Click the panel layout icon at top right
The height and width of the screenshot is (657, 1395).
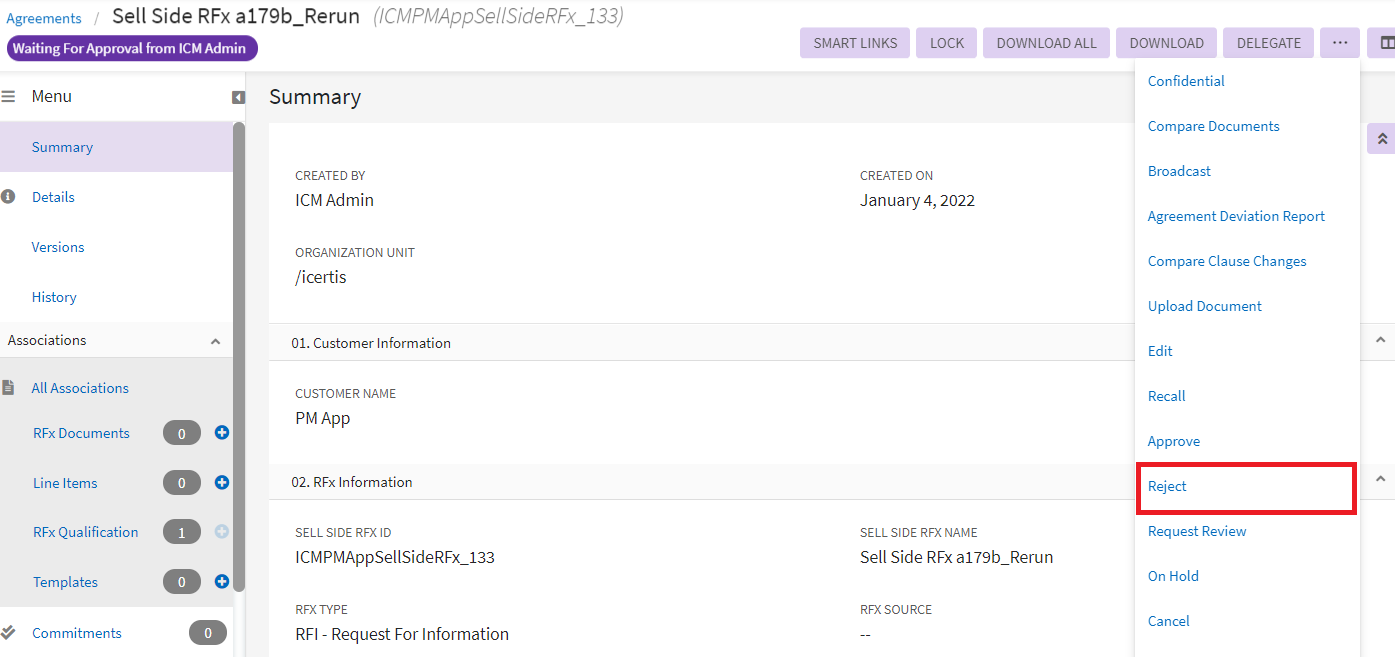pos(1386,43)
